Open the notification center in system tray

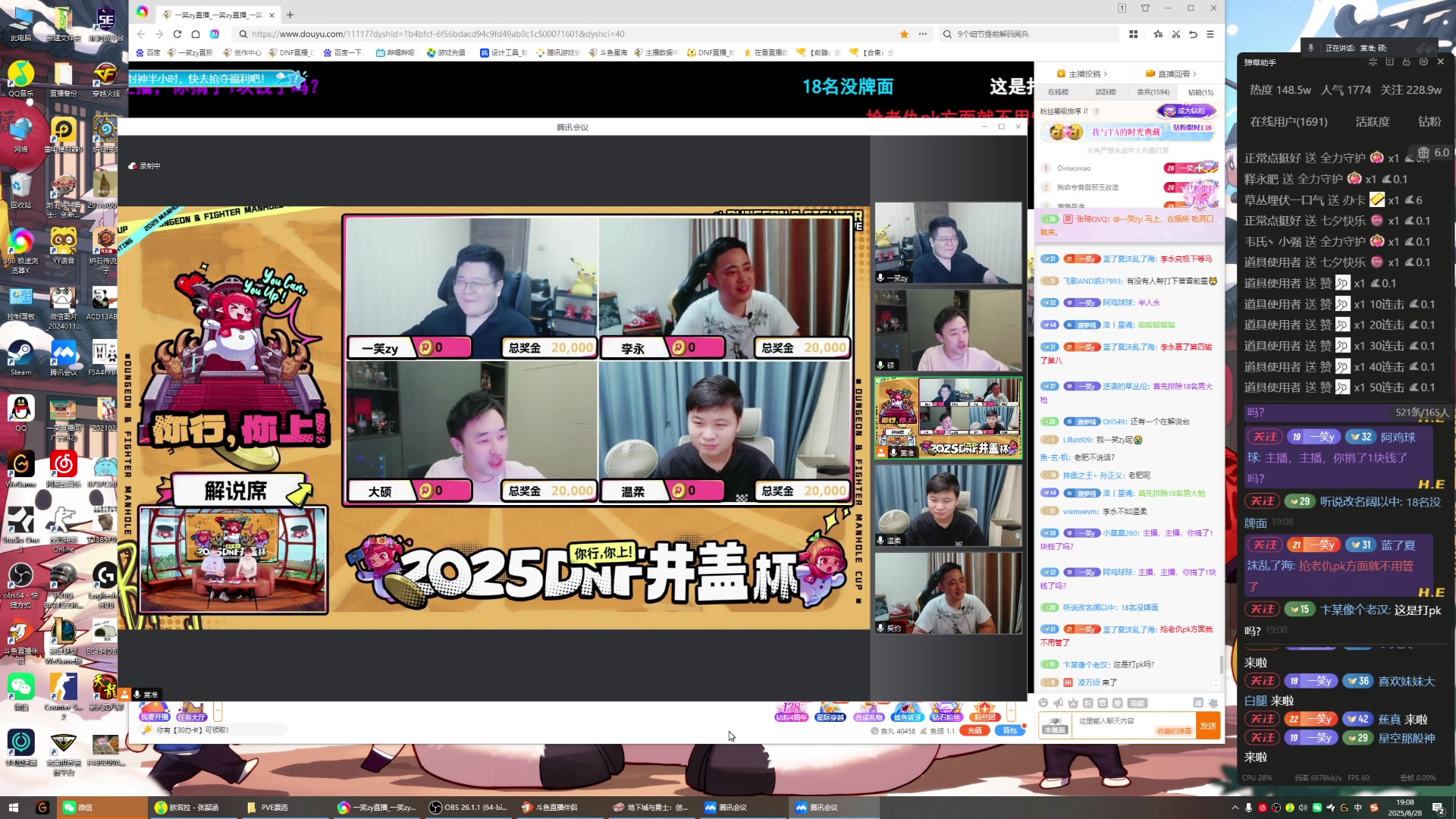tap(1438, 807)
